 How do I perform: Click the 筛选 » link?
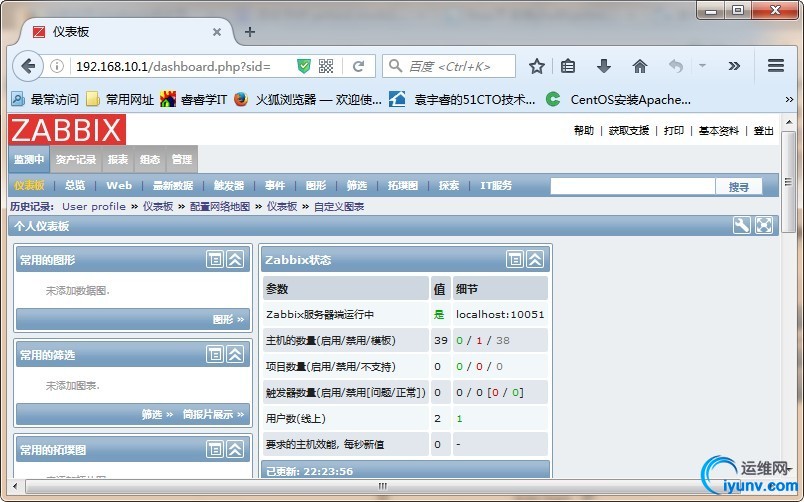(157, 414)
